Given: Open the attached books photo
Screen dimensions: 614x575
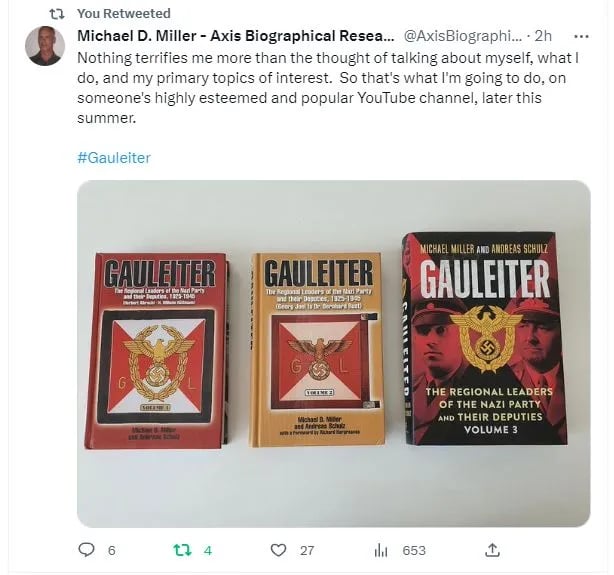Looking at the screenshot, I should coord(334,354).
